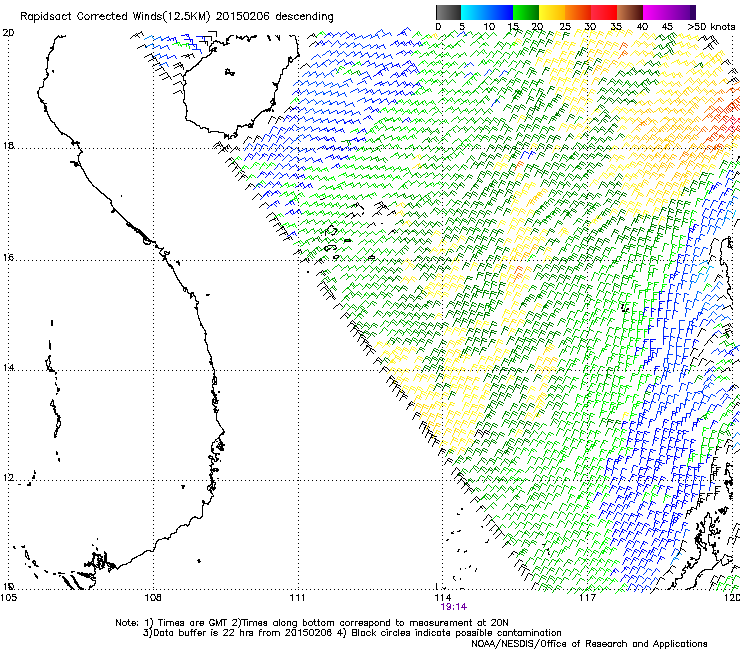Click the chart title 'Rapidscat Corrected Winds(12.5KM)'

pos(115,17)
